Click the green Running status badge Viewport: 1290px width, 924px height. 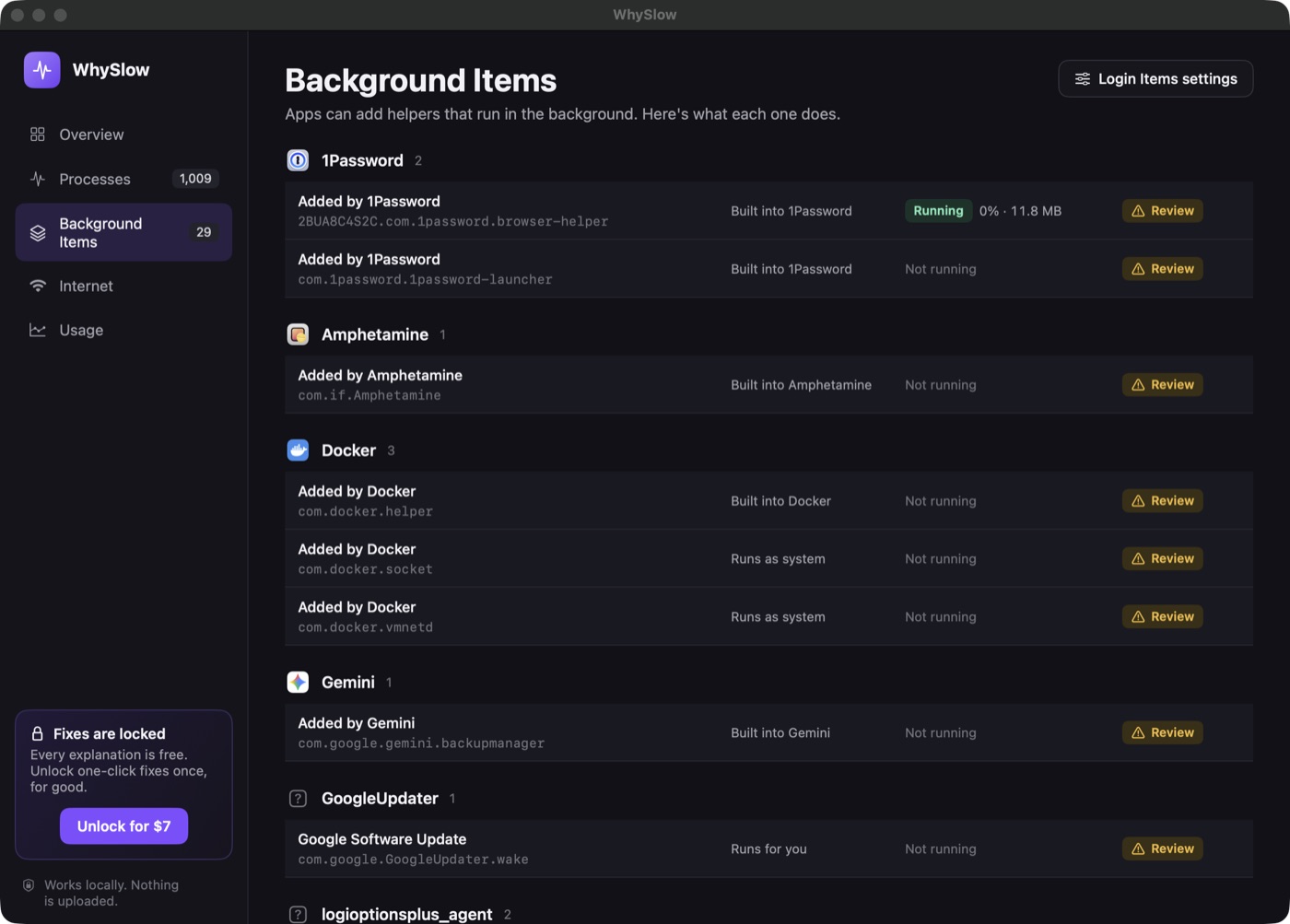[938, 211]
